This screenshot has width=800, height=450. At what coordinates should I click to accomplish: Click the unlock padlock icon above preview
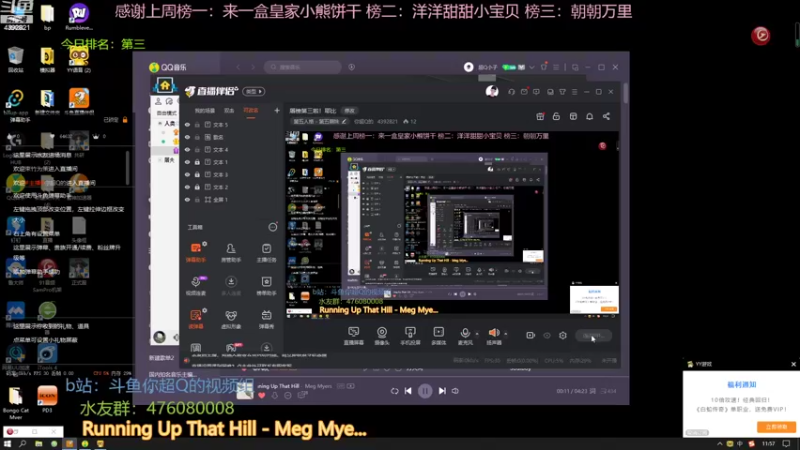click(556, 116)
